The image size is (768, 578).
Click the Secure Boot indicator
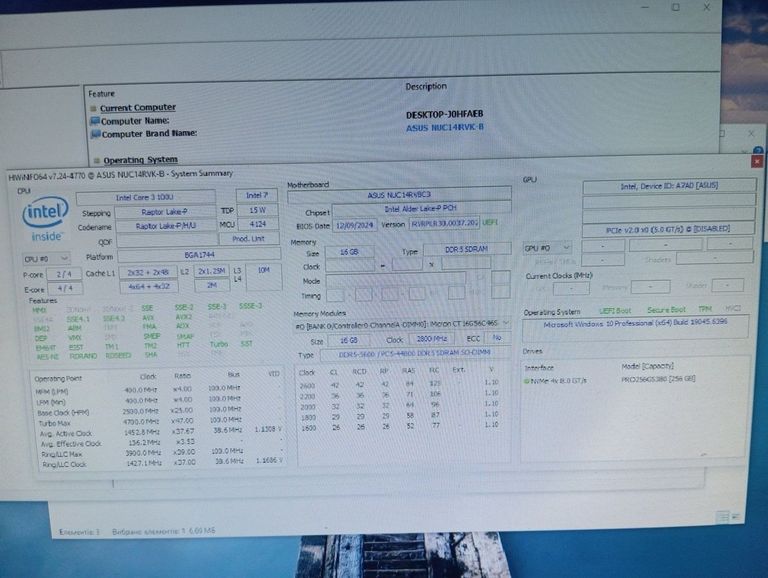pos(666,311)
